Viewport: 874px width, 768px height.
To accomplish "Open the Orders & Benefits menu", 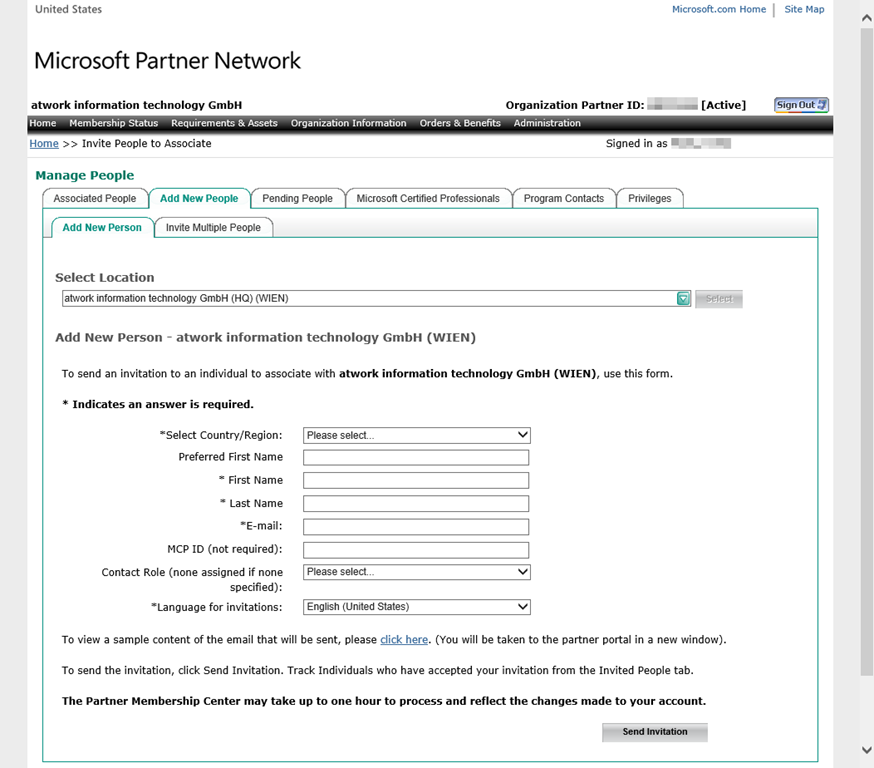I will 460,123.
